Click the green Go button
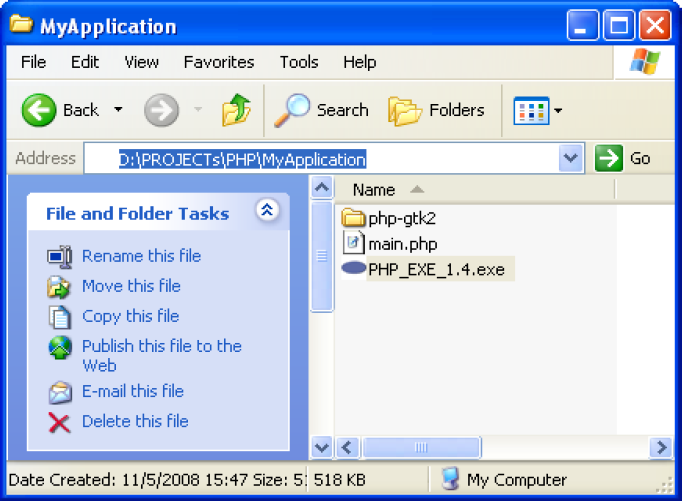 [x=622, y=158]
